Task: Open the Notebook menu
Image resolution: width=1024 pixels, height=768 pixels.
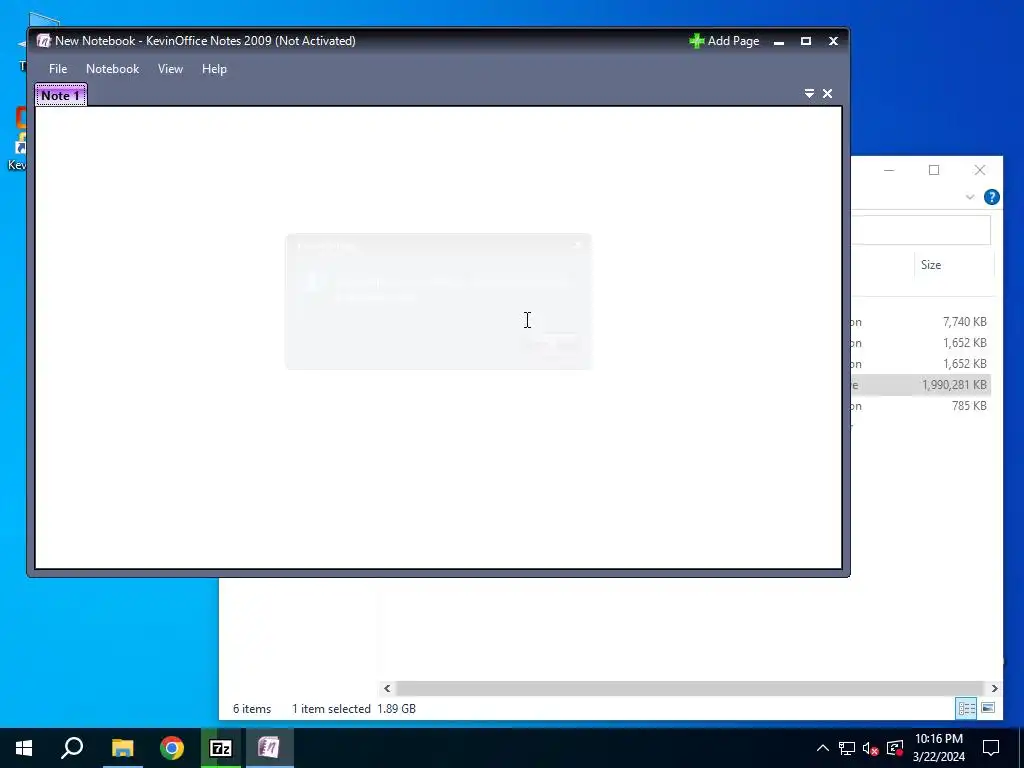Action: click(112, 69)
